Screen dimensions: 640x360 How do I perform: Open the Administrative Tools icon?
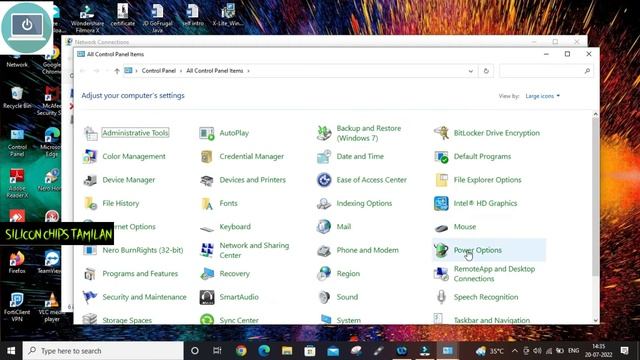[x=90, y=133]
